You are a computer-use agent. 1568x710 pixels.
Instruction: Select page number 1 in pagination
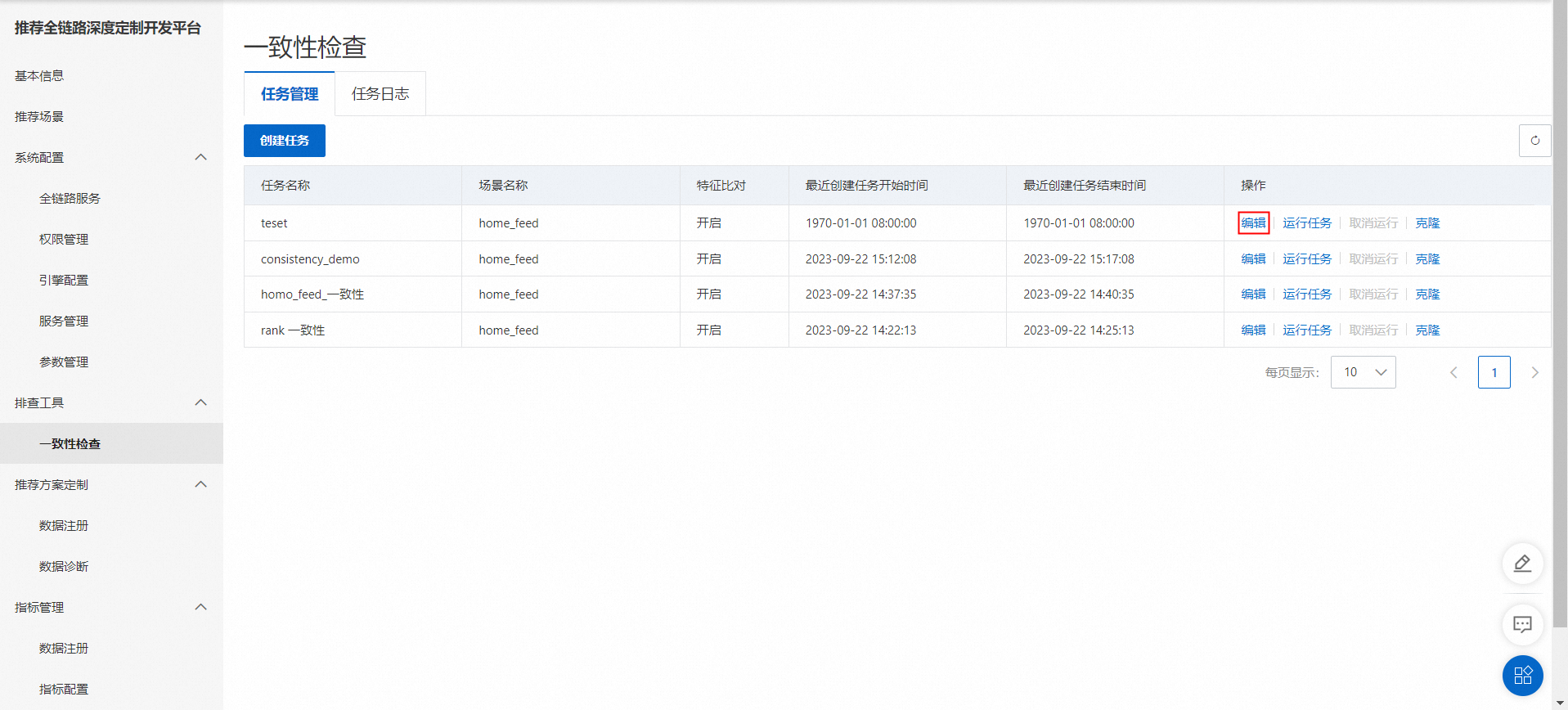click(x=1494, y=372)
